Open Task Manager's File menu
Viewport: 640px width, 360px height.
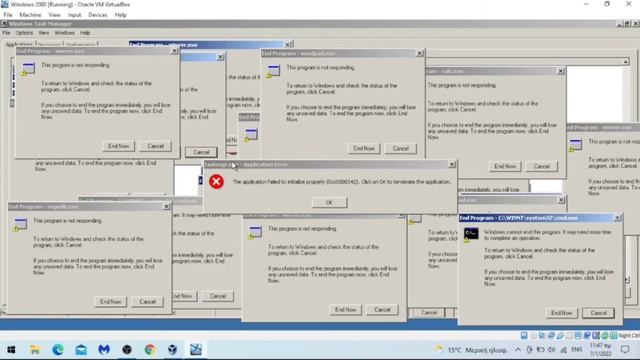pyautogui.click(x=6, y=33)
